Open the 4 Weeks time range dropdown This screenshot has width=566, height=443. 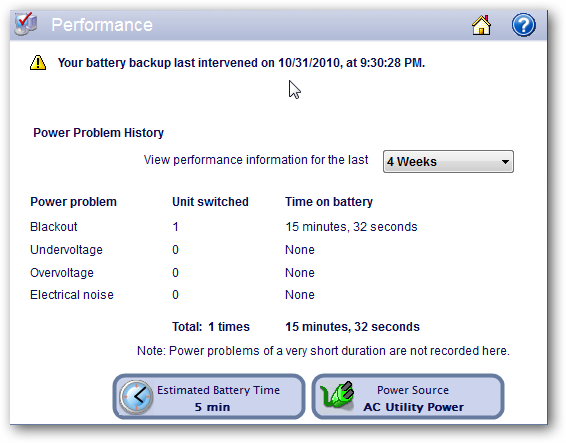[448, 161]
